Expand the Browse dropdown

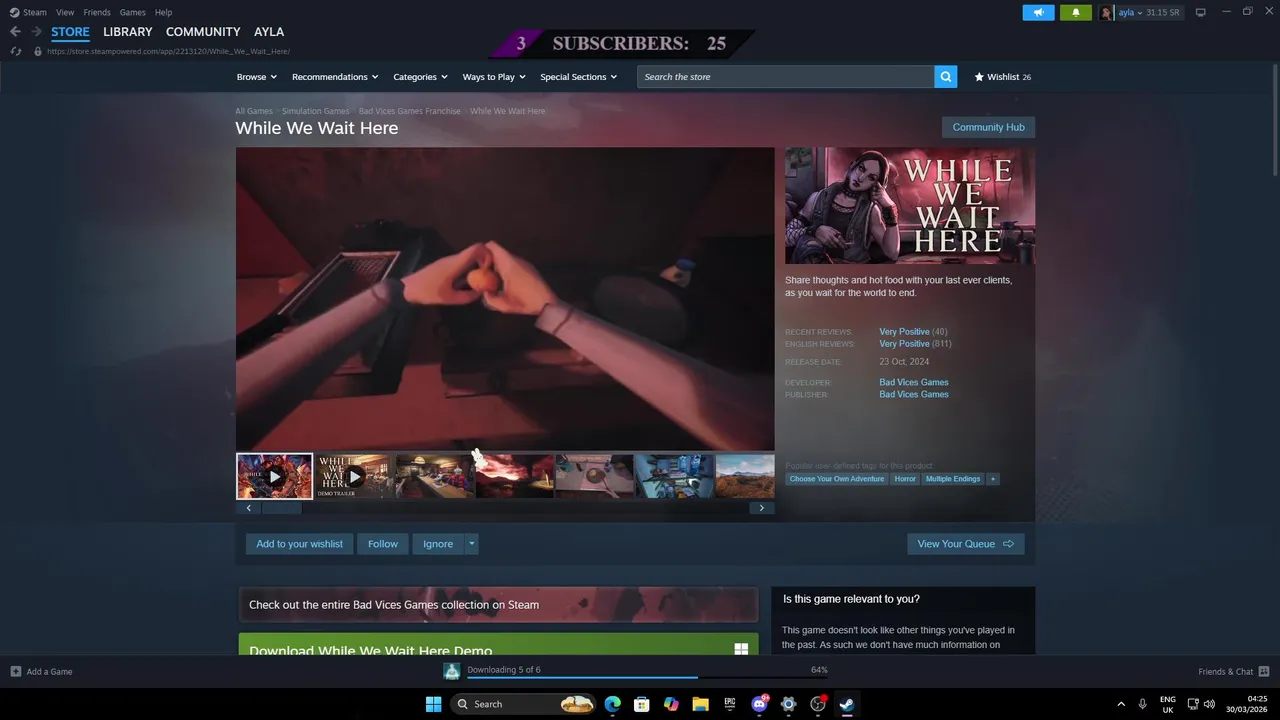(257, 77)
